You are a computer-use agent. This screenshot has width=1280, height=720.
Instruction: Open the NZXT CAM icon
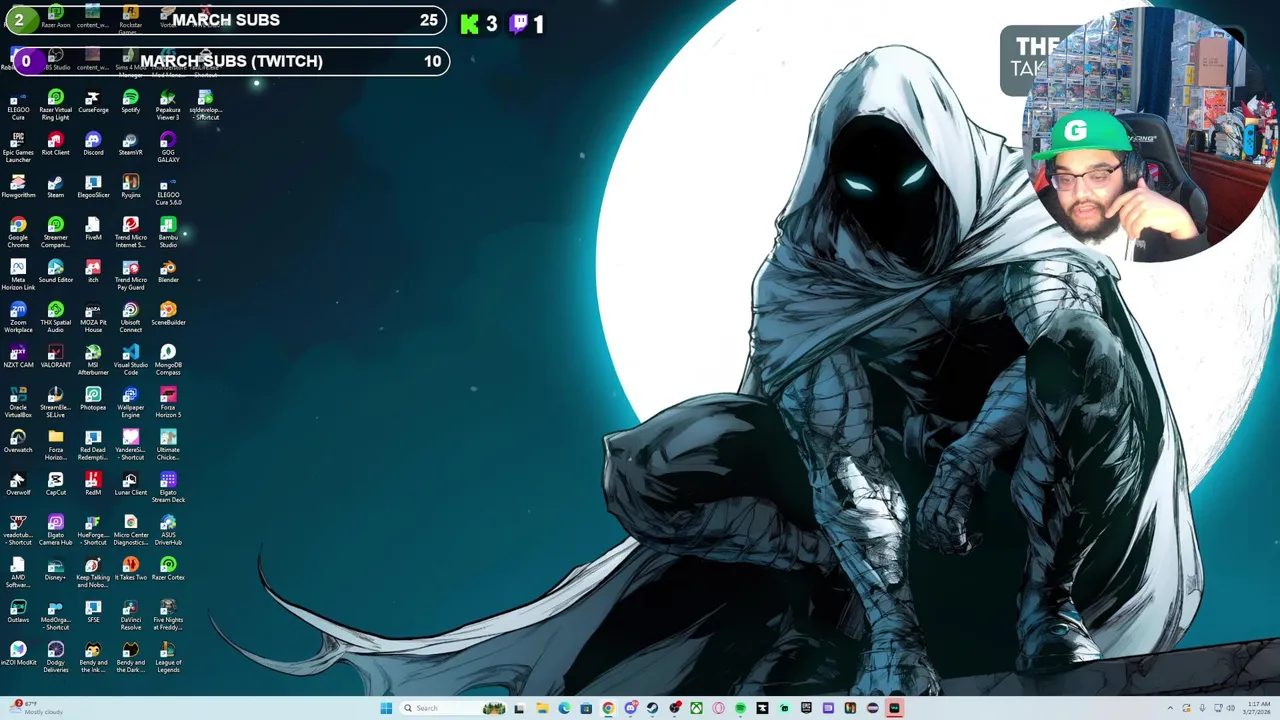[x=18, y=357]
